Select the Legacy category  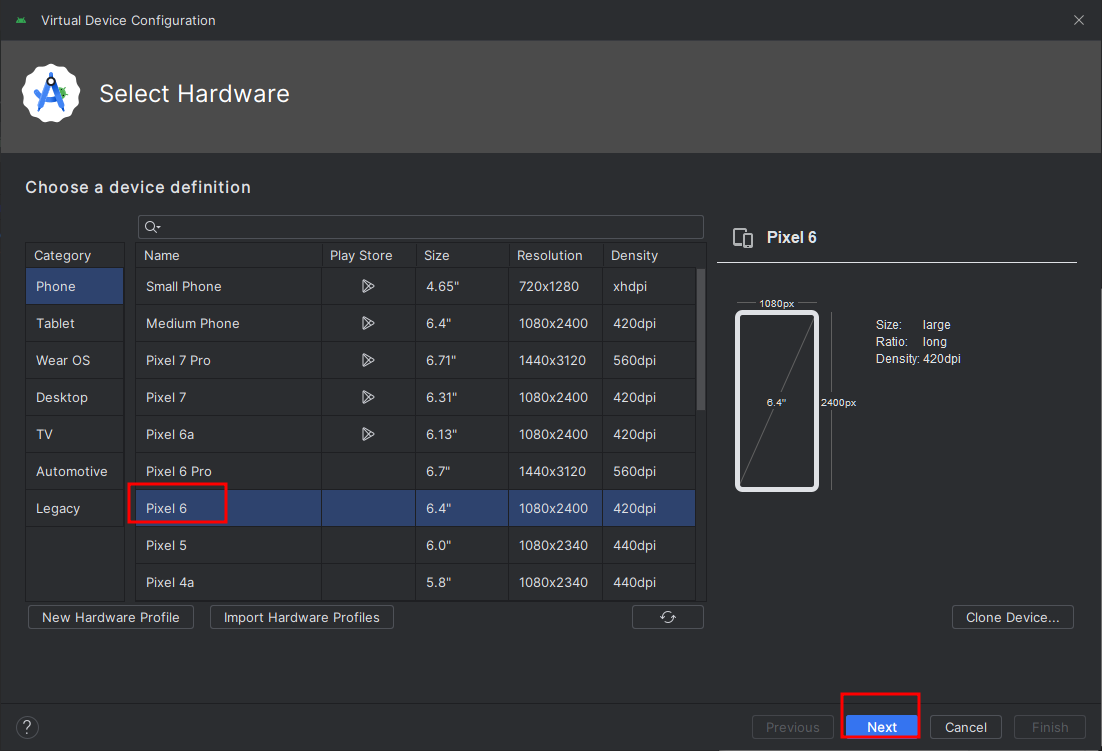click(x=74, y=508)
